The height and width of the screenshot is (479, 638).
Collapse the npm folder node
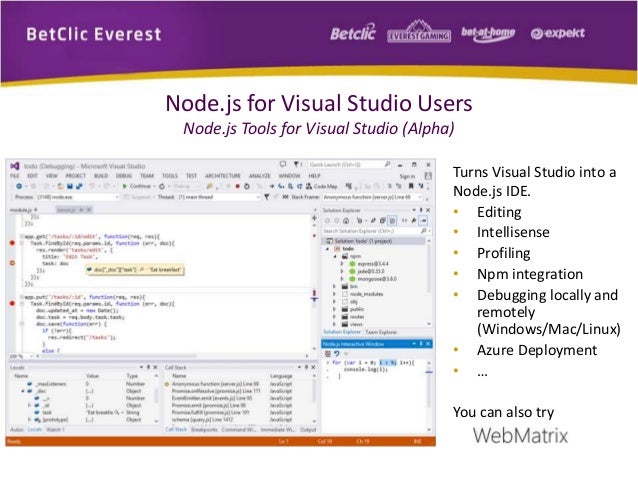(335, 256)
